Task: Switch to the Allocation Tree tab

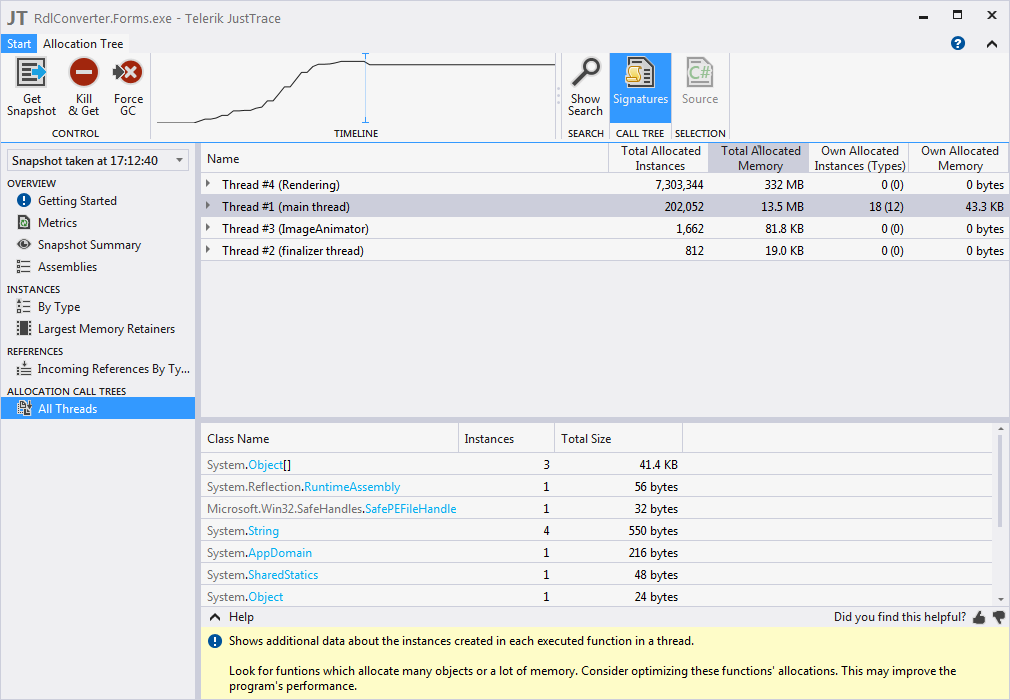Action: [83, 44]
